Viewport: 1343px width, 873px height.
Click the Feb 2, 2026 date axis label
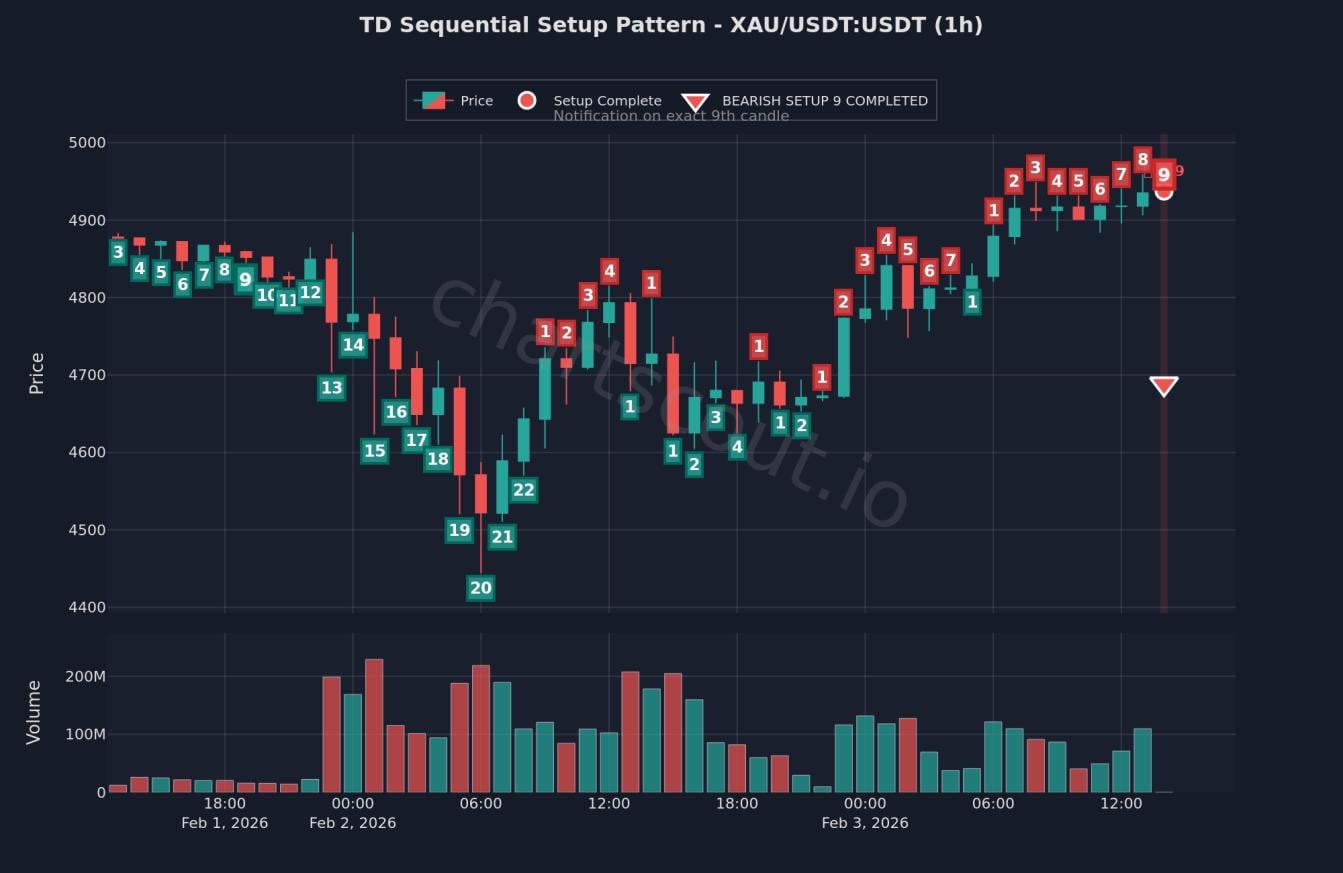352,823
